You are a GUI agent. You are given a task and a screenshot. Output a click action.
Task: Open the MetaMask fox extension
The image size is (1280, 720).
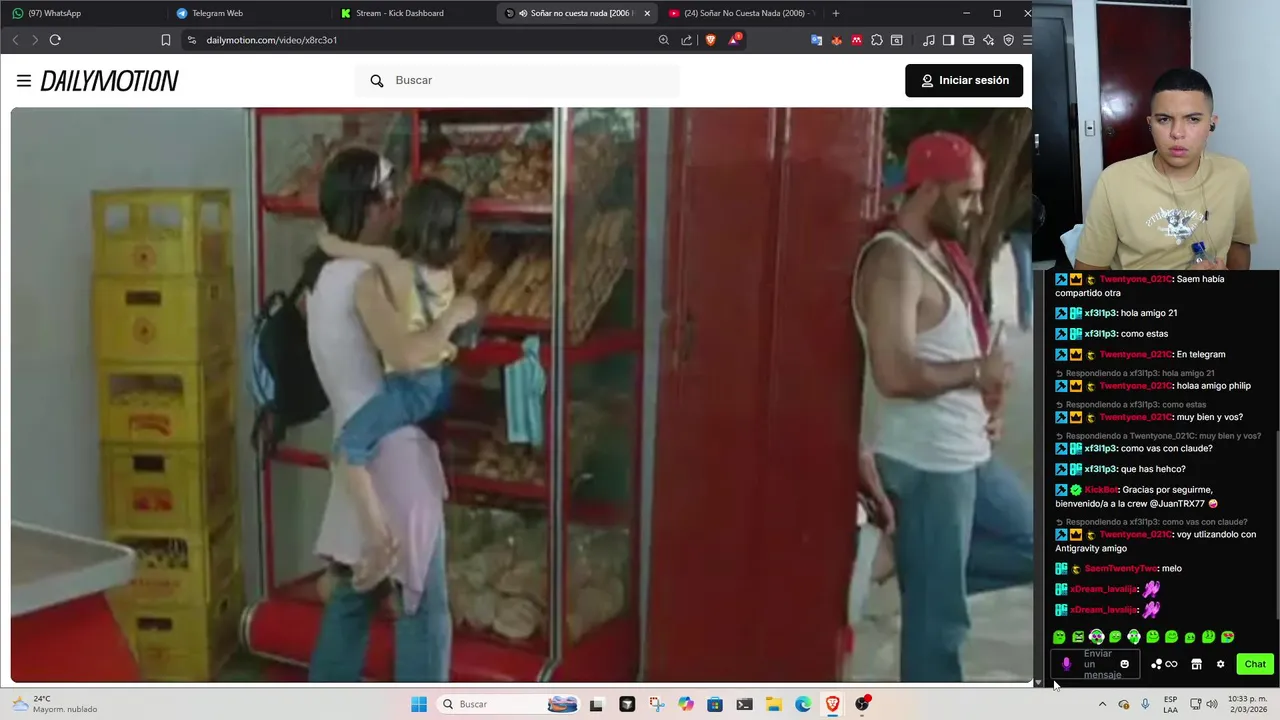click(x=837, y=40)
